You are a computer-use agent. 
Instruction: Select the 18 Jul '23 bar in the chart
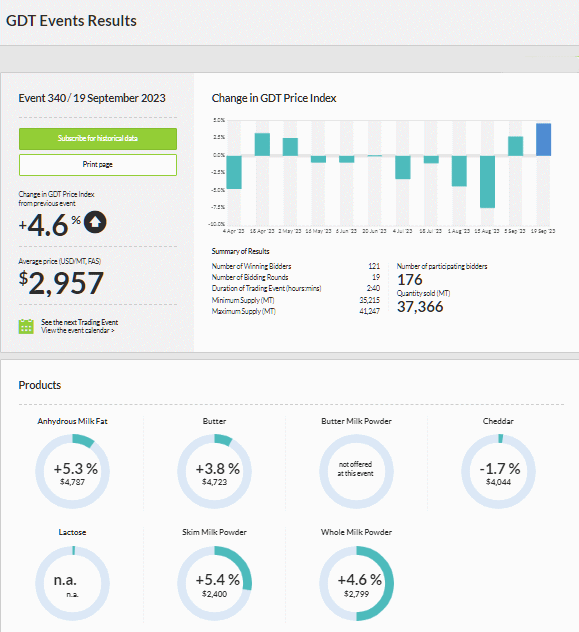click(431, 160)
